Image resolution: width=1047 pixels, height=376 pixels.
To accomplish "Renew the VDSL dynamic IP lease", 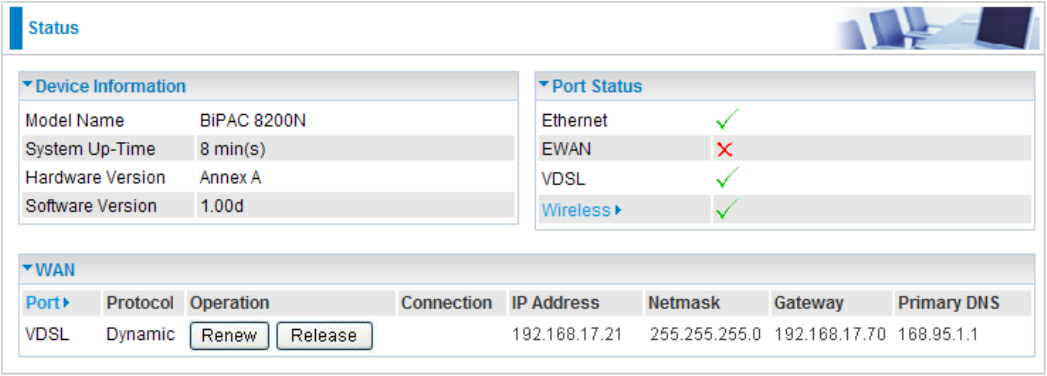I will point(229,335).
